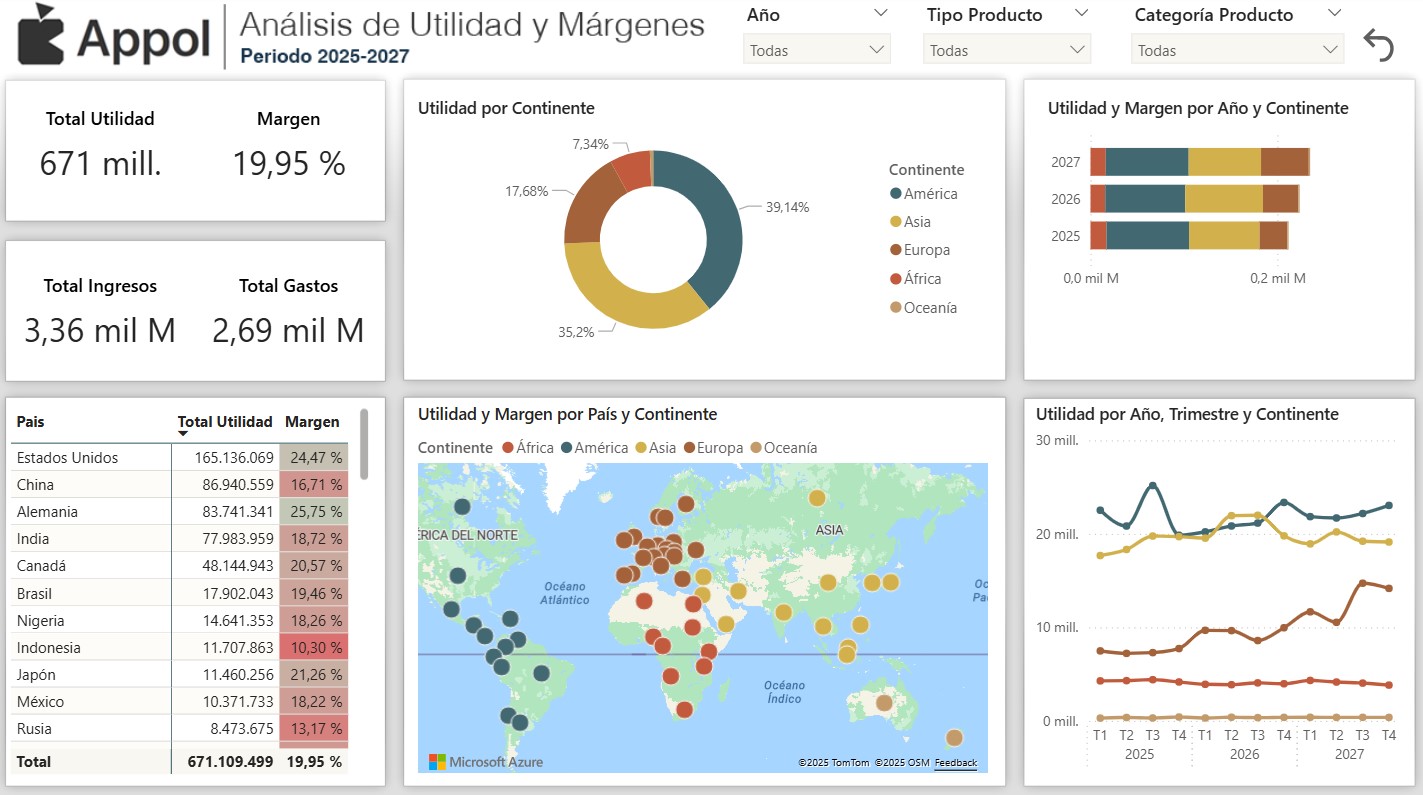Click the Feedback link on map

click(955, 763)
